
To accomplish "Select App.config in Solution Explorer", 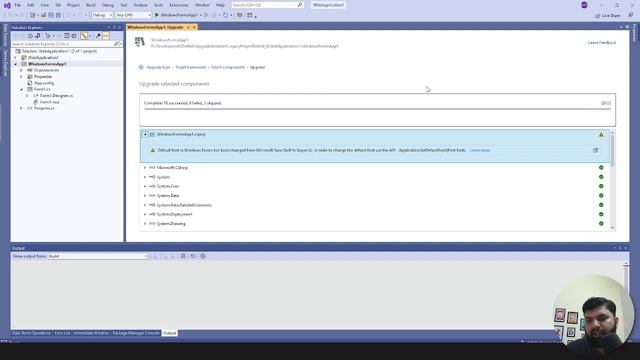I will pyautogui.click(x=44, y=83).
